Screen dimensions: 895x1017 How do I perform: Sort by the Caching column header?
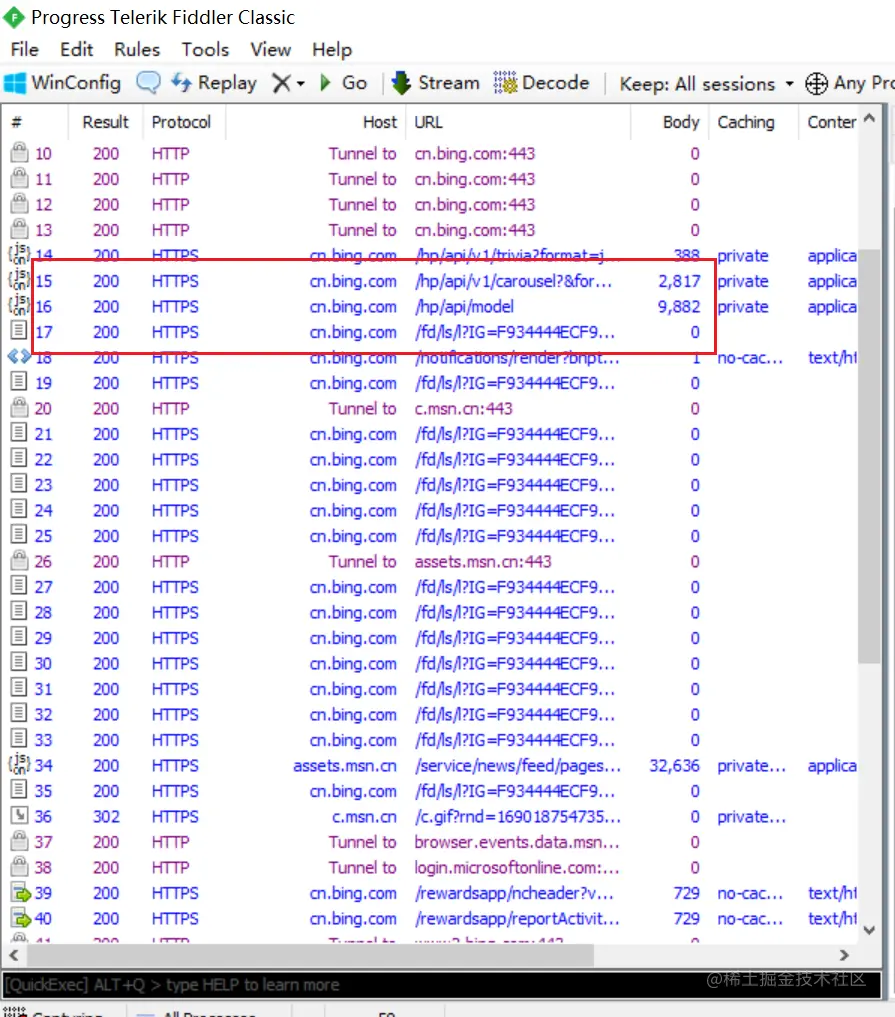755,122
